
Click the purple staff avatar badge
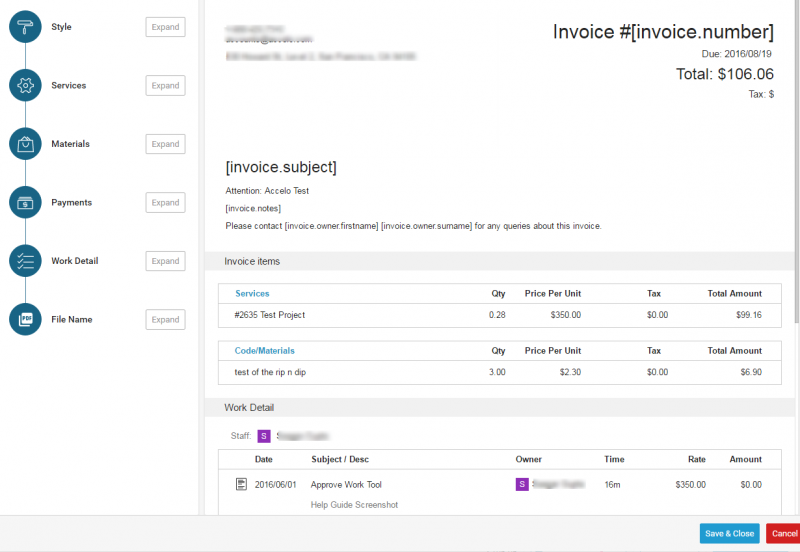click(264, 436)
